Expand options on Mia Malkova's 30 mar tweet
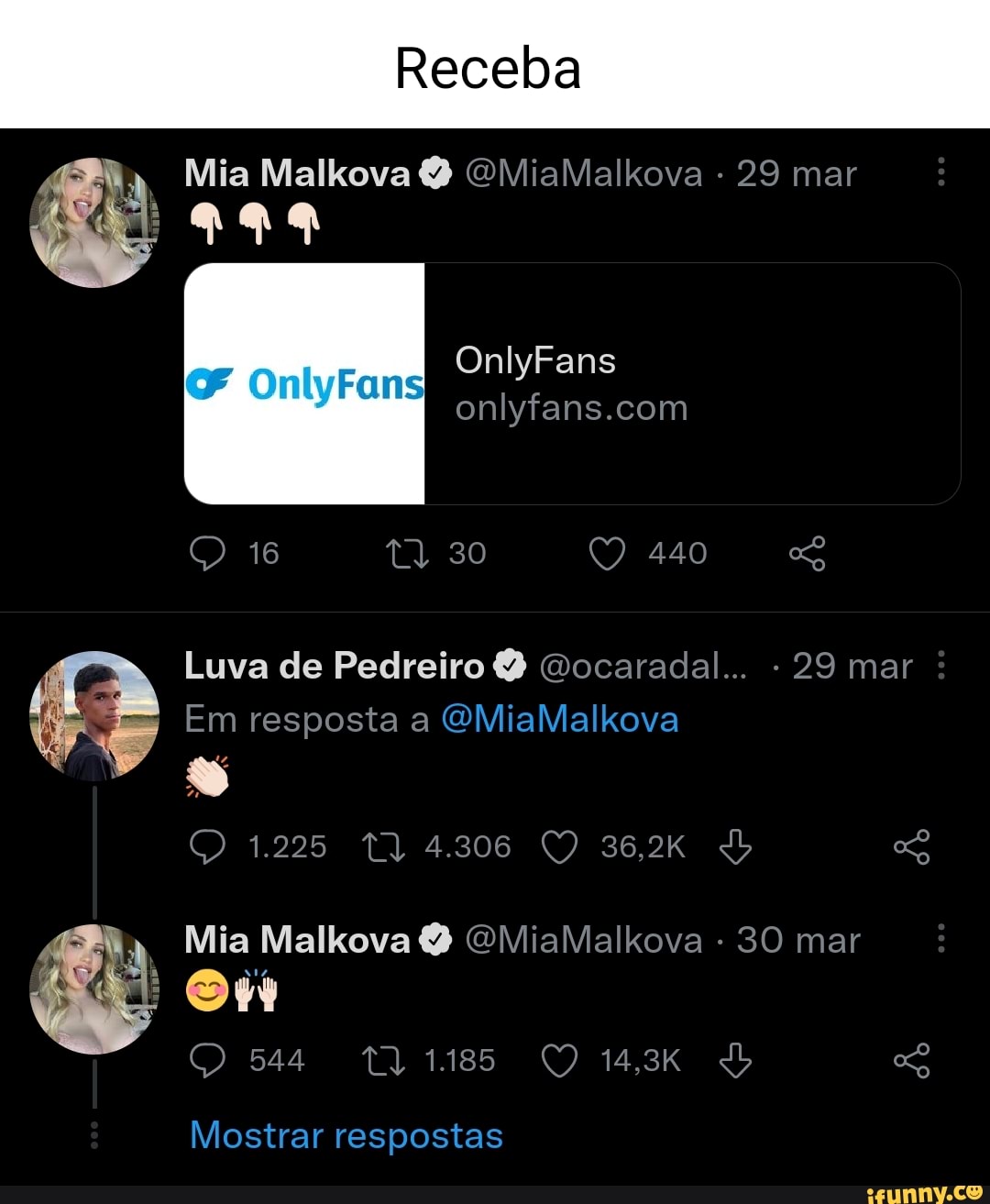 pyautogui.click(x=940, y=938)
